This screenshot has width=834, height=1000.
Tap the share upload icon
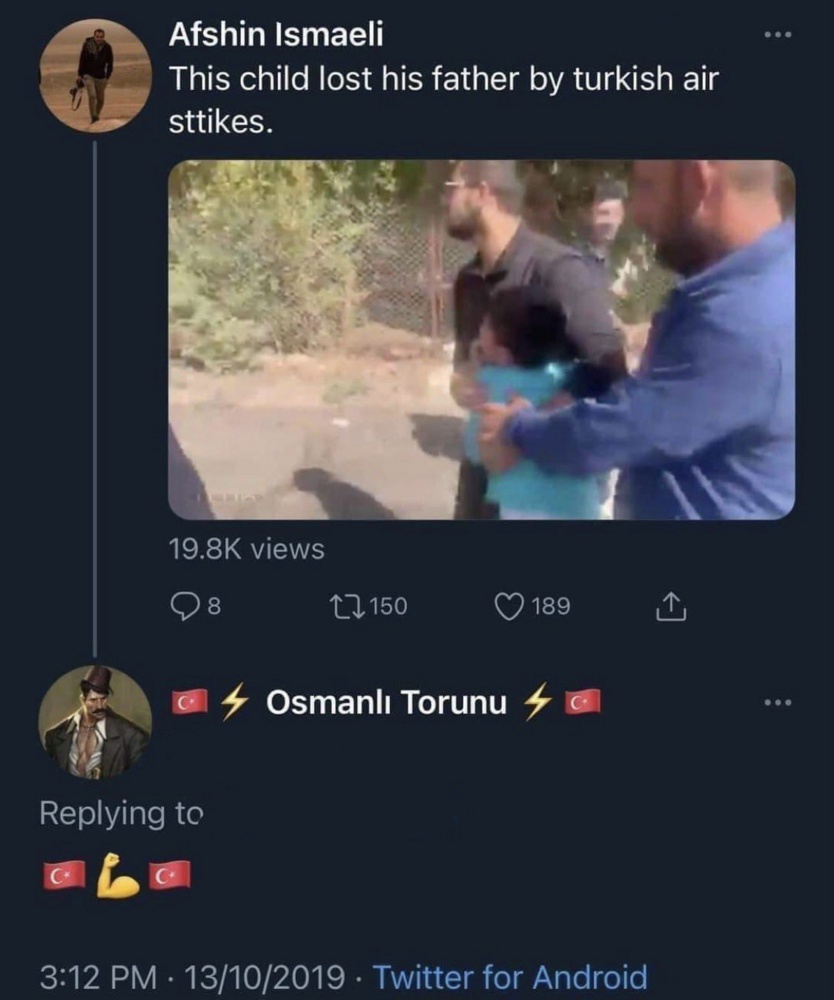tap(671, 606)
